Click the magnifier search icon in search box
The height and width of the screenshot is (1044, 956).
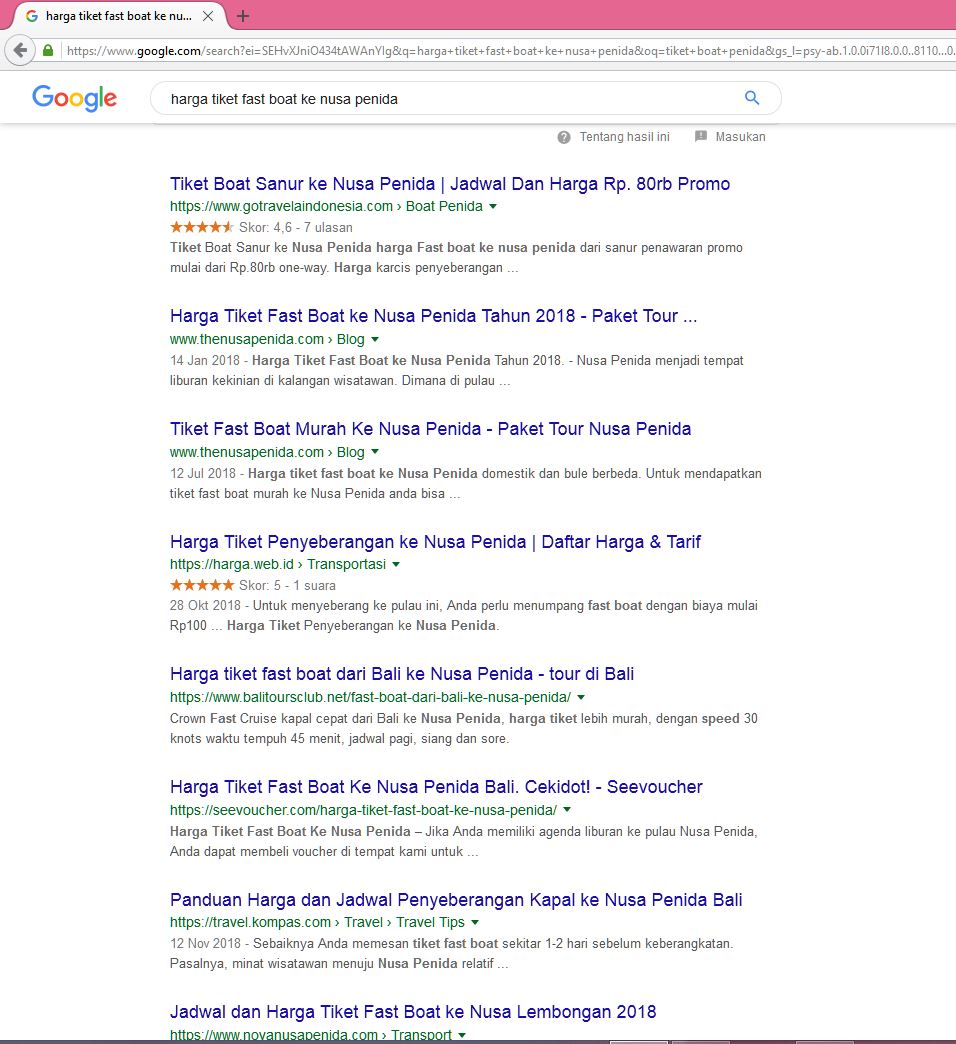[x=752, y=98]
